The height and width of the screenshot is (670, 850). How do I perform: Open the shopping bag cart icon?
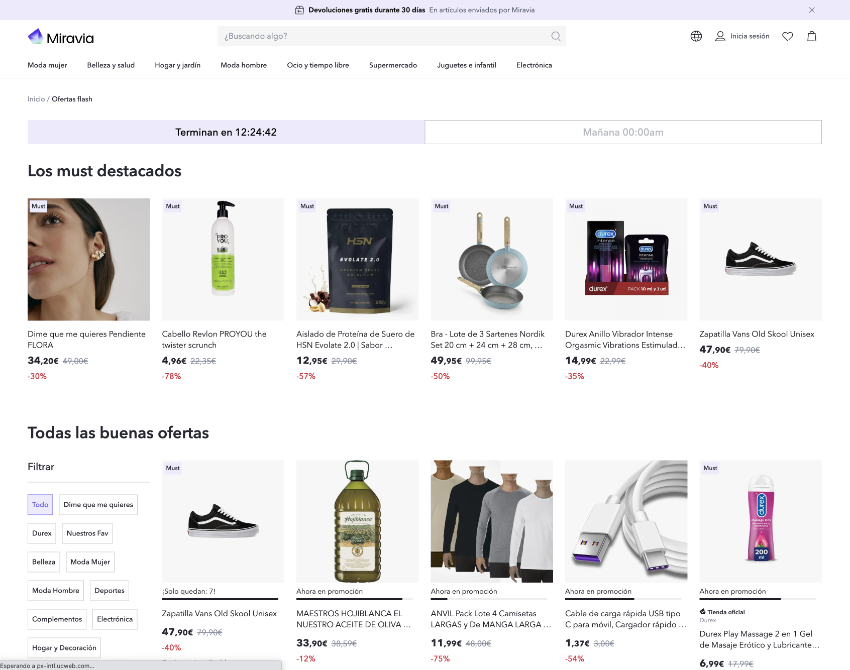tap(811, 36)
